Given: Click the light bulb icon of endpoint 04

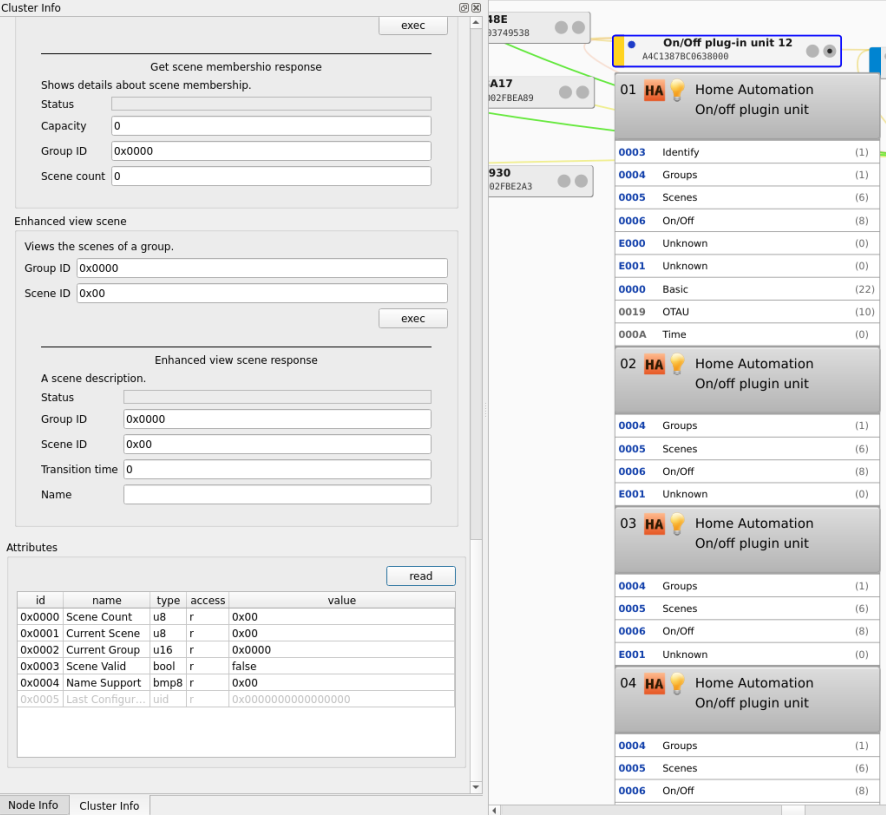Looking at the screenshot, I should click(x=677, y=683).
